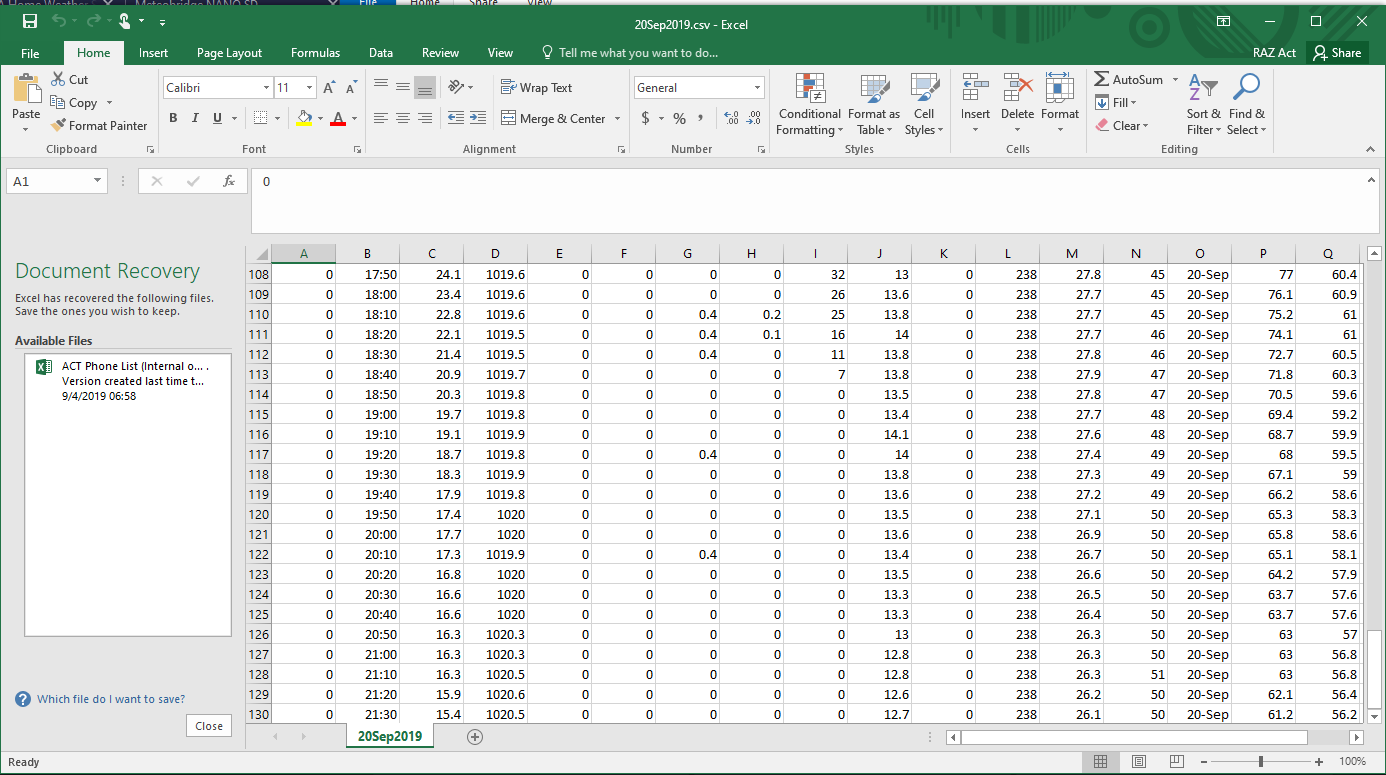Toggle Bold formatting

pyautogui.click(x=172, y=119)
